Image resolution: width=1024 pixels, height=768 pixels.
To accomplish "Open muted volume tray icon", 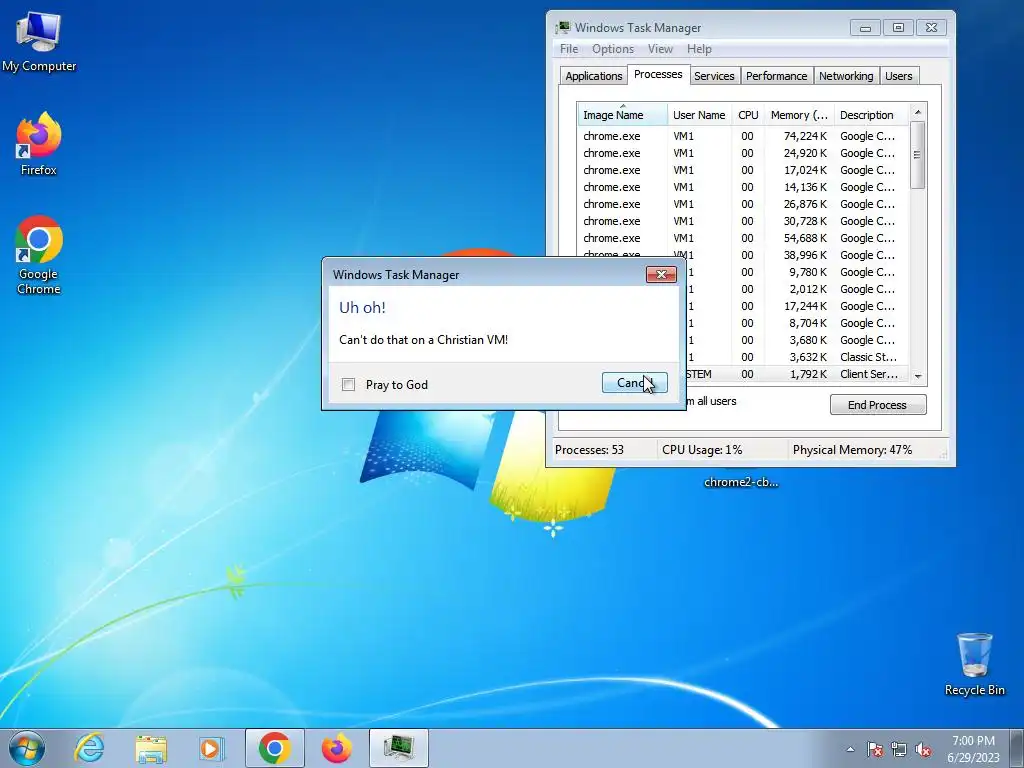I will click(x=923, y=750).
